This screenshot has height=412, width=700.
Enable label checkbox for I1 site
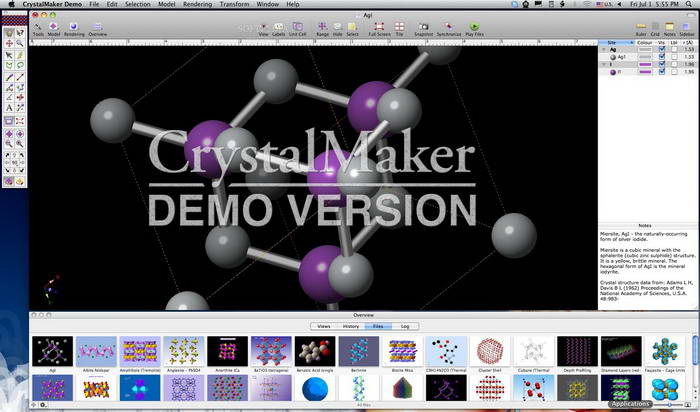click(674, 71)
